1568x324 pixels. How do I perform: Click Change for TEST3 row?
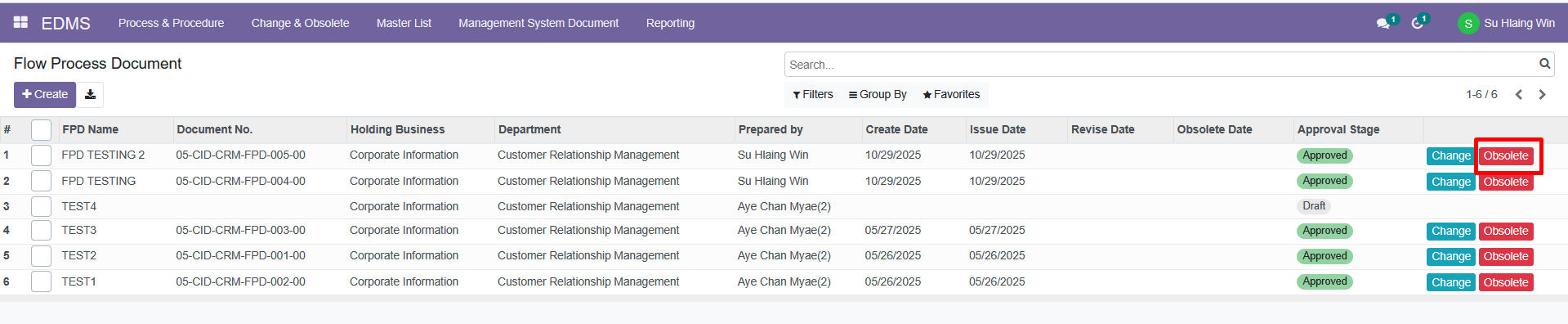[x=1450, y=232]
